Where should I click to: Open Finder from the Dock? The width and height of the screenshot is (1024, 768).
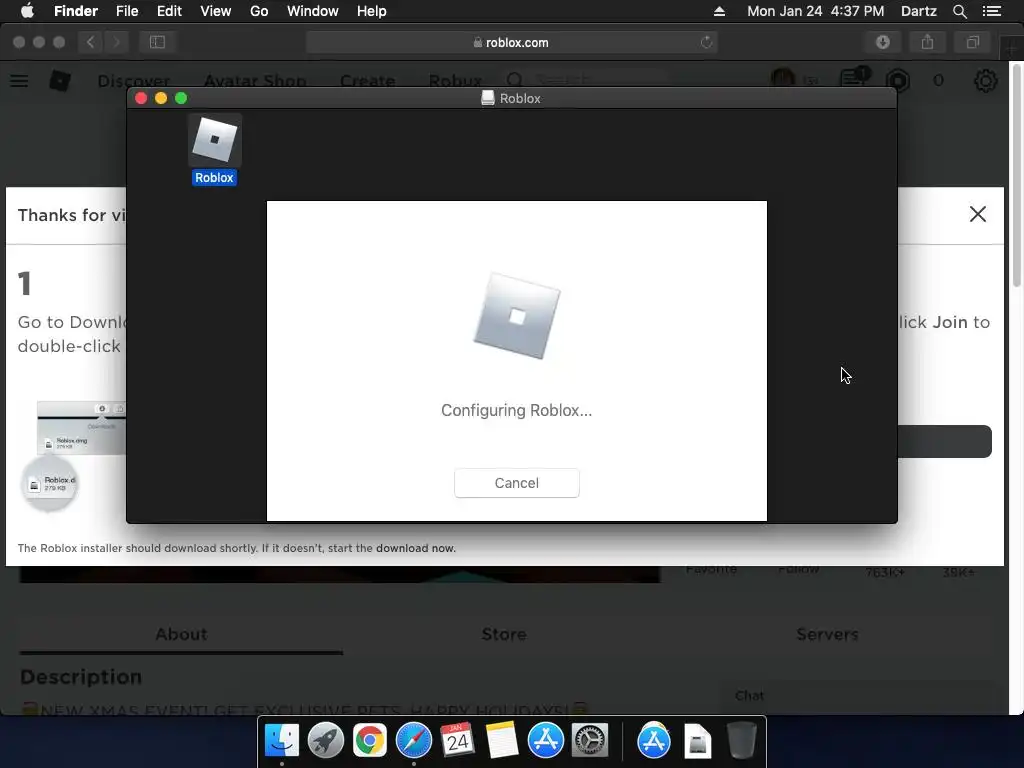[281, 741]
